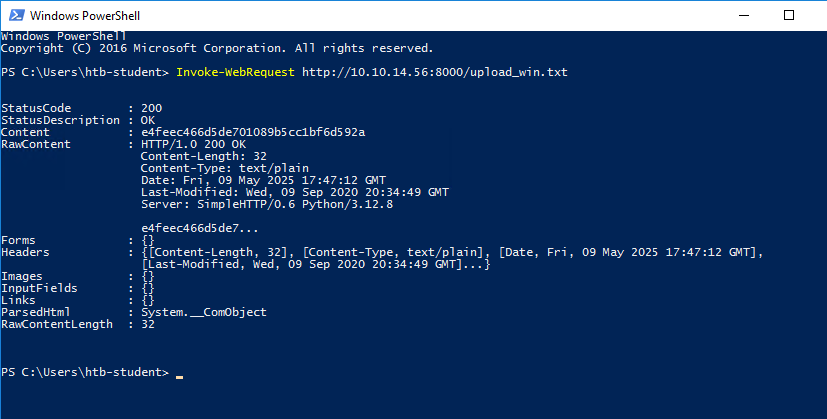
Task: Click the Copyright Microsoft Corporation line
Action: pos(217,48)
